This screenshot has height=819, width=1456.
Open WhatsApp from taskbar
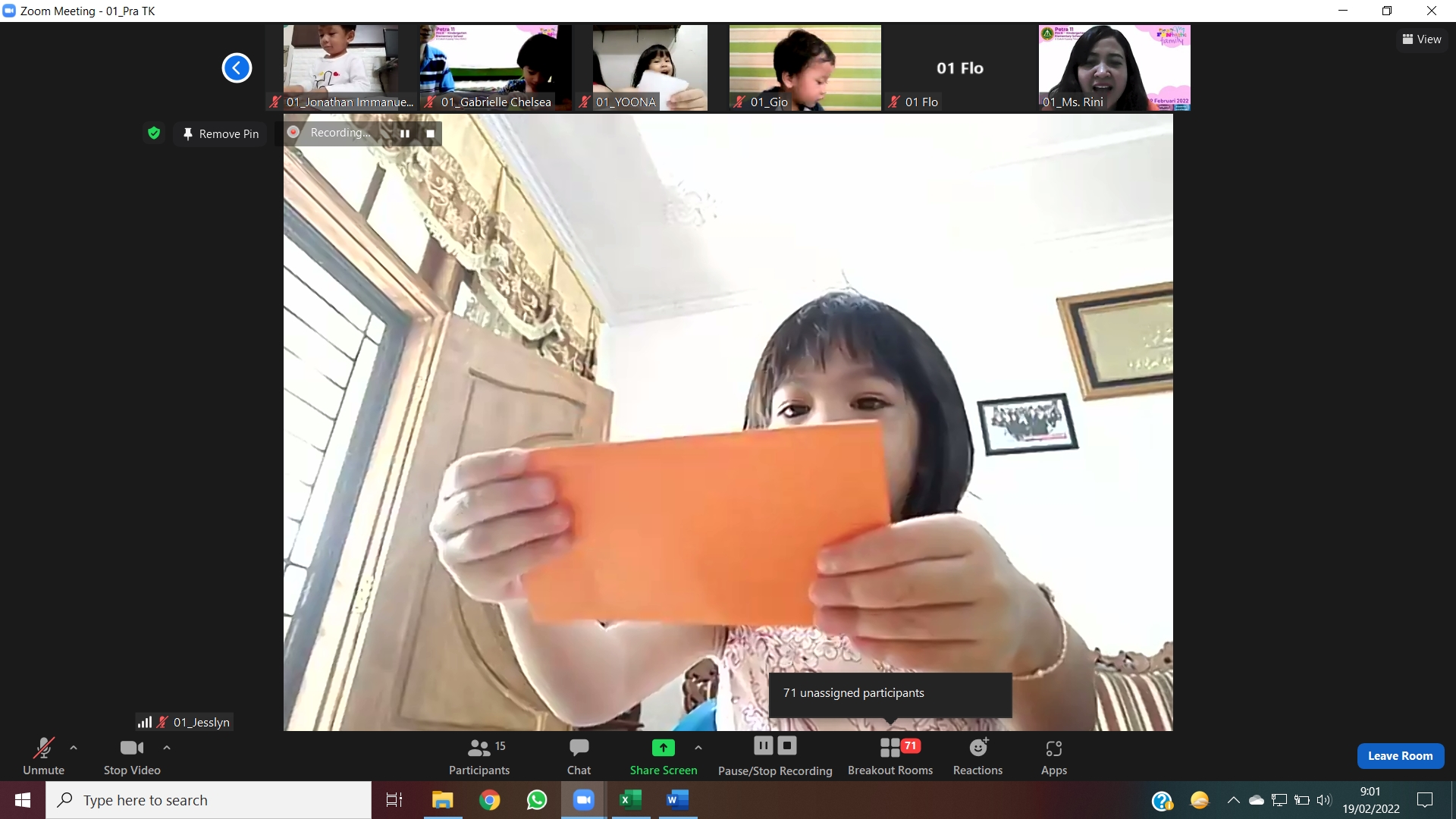pyautogui.click(x=537, y=800)
